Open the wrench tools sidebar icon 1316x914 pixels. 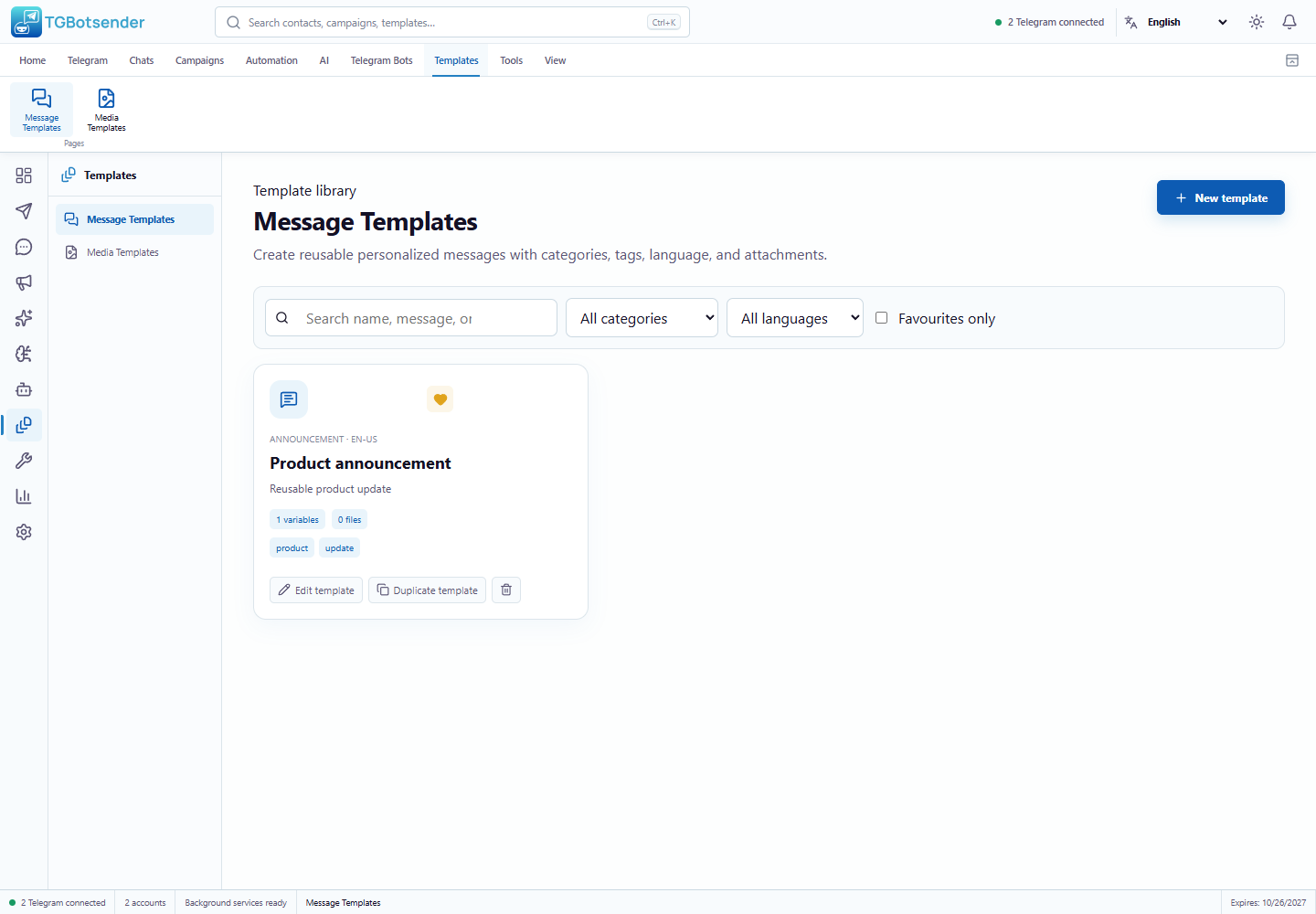(x=24, y=461)
